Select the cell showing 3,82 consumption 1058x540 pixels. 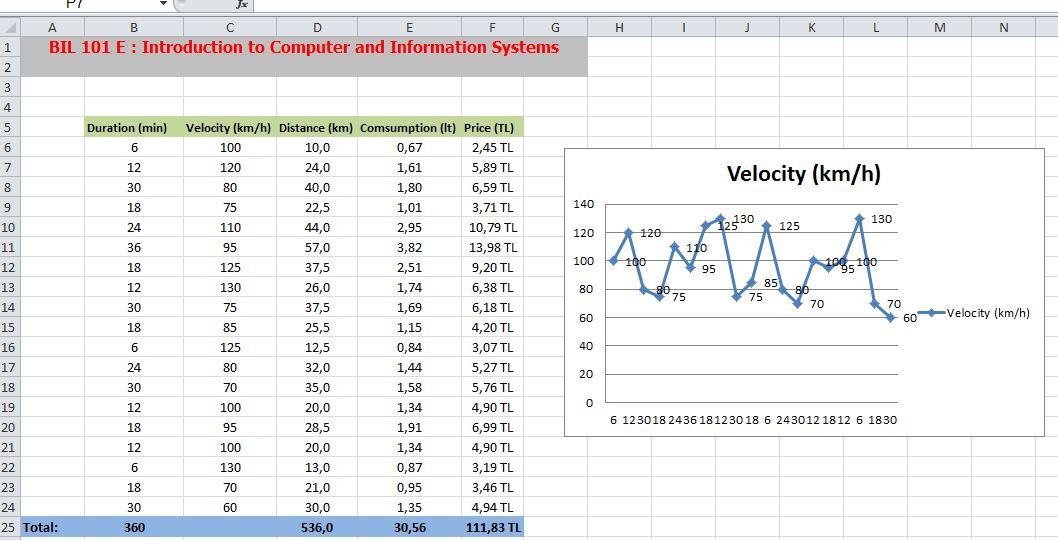pos(410,248)
